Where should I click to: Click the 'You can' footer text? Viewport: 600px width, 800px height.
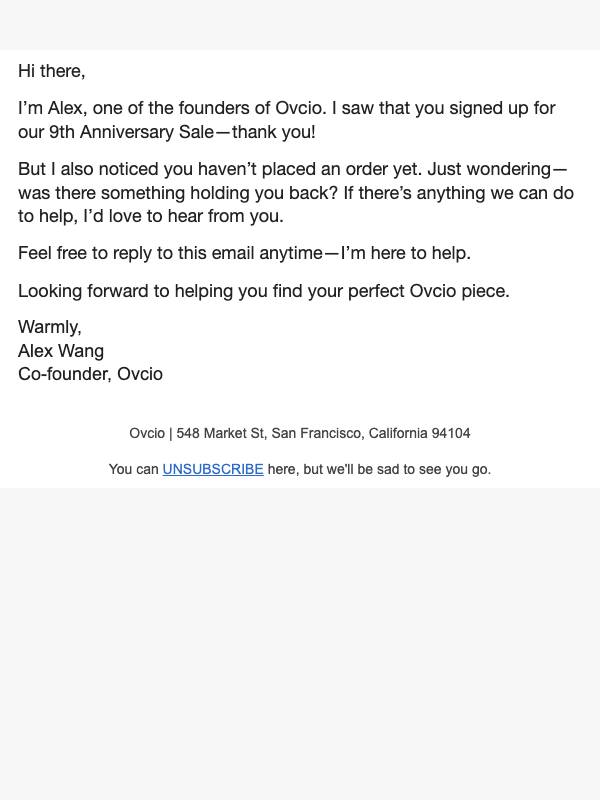point(134,469)
